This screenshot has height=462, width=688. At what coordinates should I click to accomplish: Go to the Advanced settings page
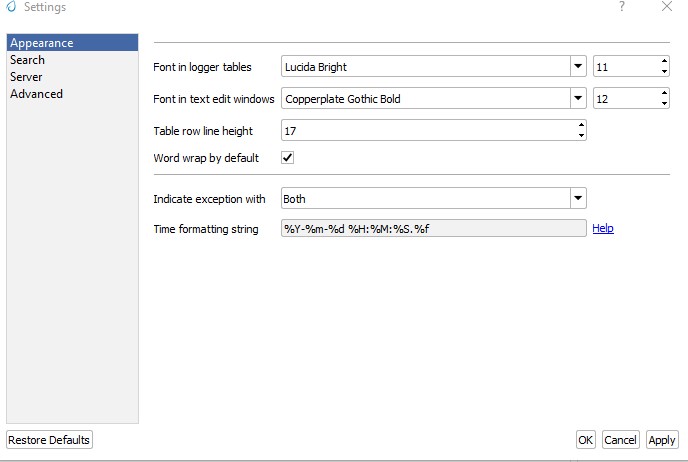(x=36, y=94)
